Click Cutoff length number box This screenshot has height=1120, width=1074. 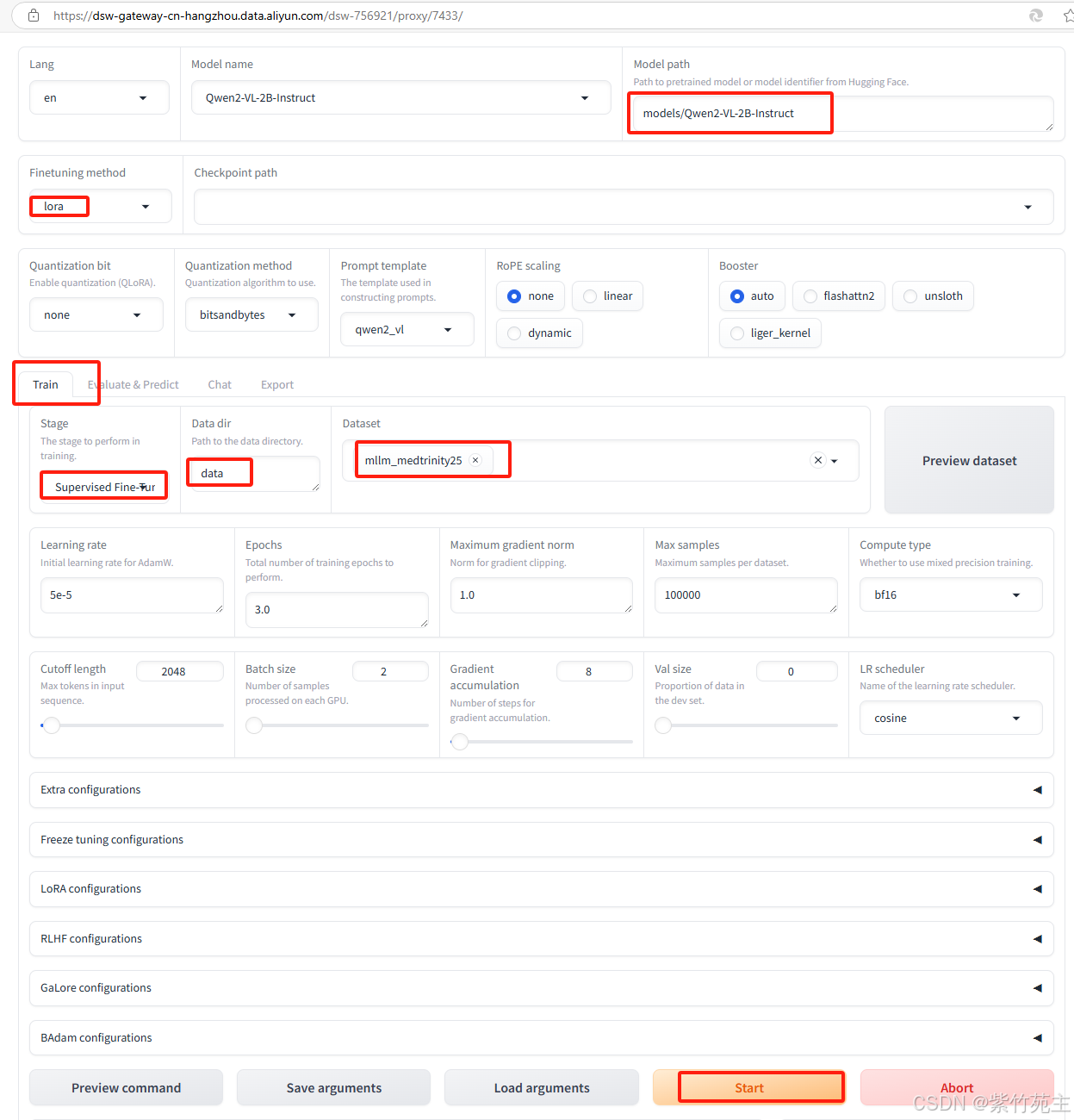coord(180,671)
